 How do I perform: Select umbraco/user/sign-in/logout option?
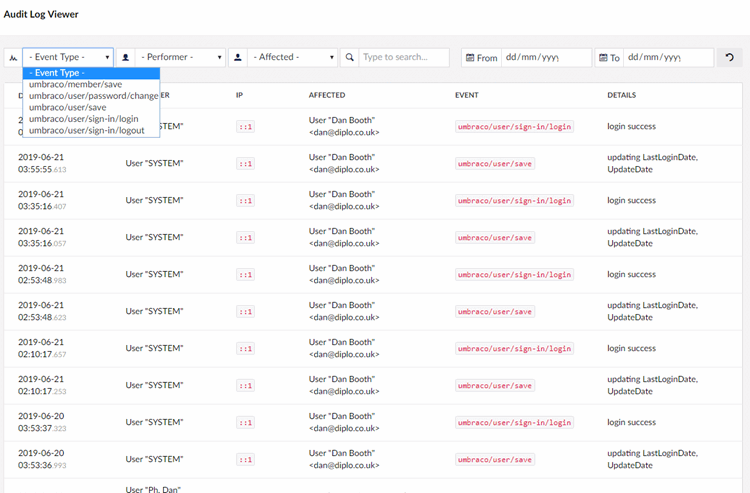[x=91, y=130]
